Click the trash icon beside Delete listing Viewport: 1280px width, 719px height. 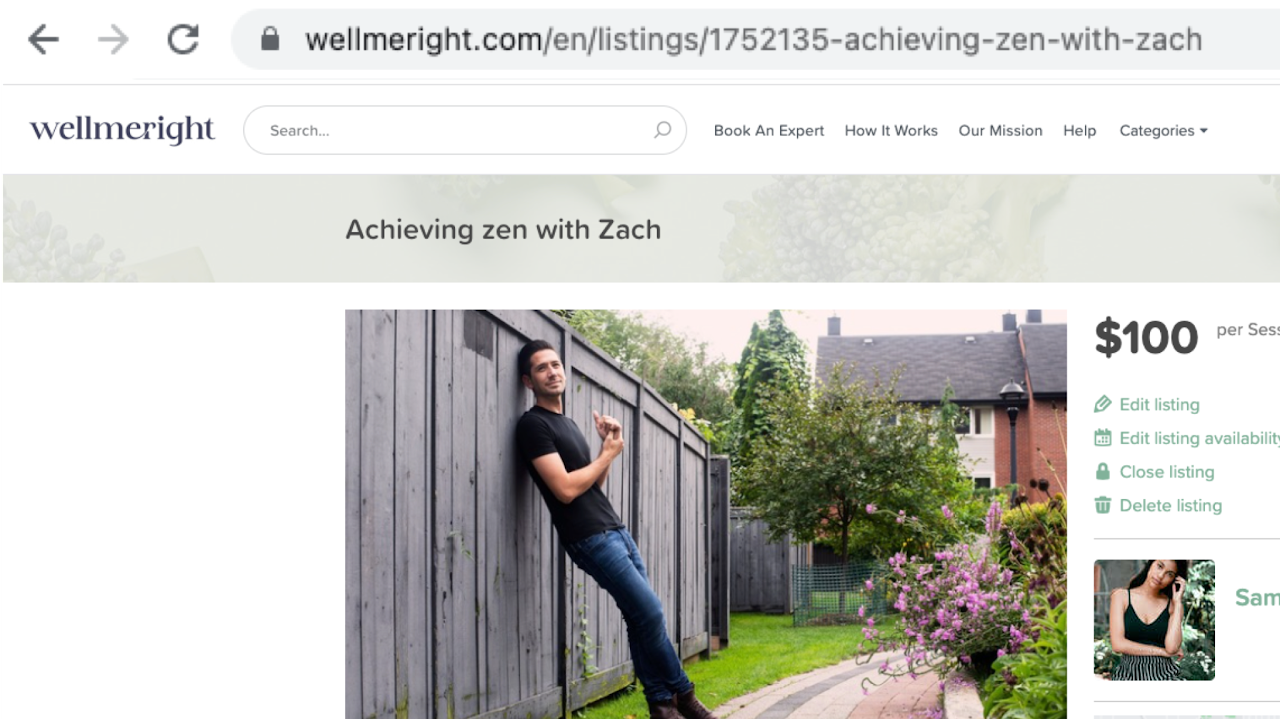coord(1103,505)
